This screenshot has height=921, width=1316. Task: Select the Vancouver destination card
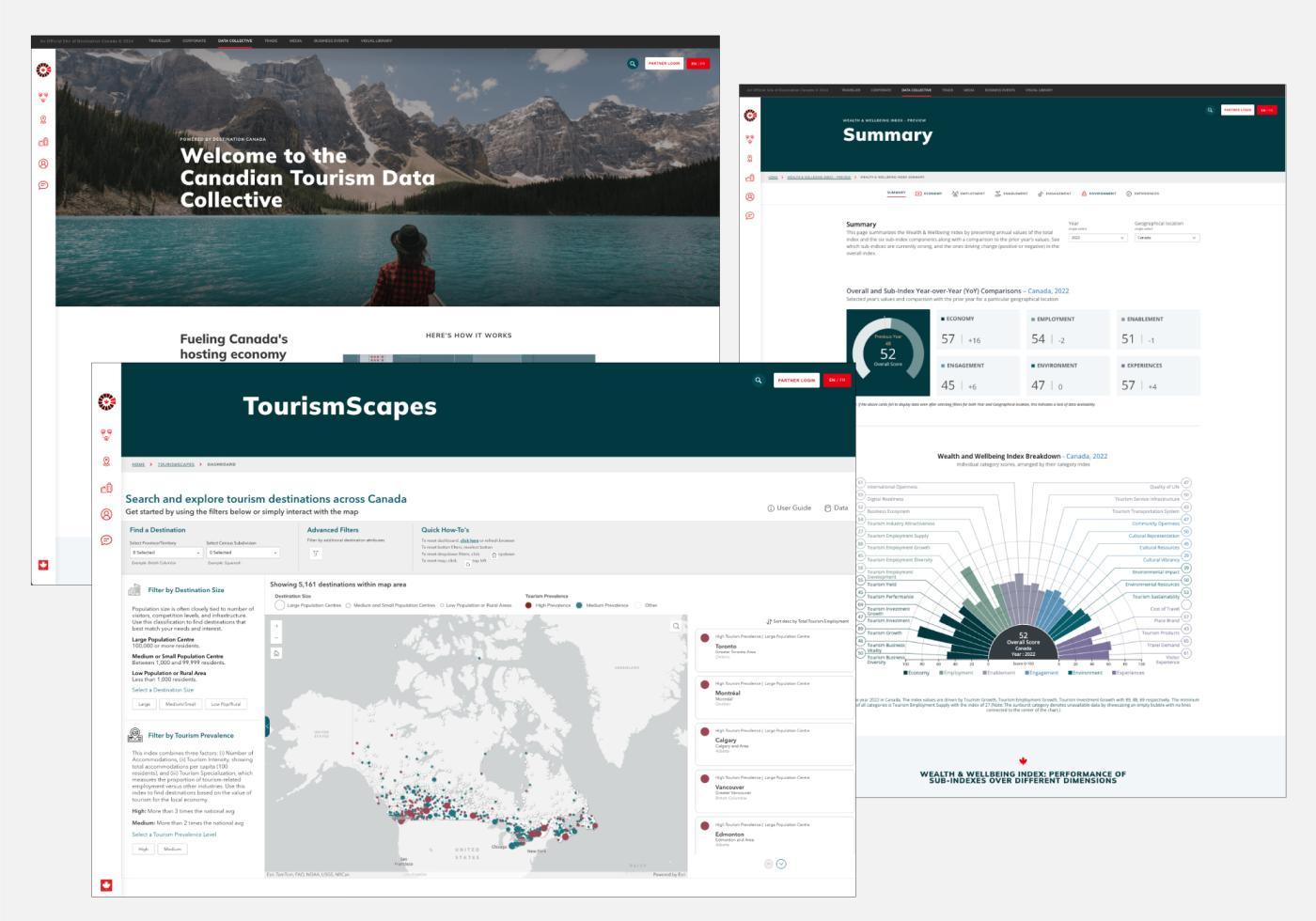click(775, 789)
